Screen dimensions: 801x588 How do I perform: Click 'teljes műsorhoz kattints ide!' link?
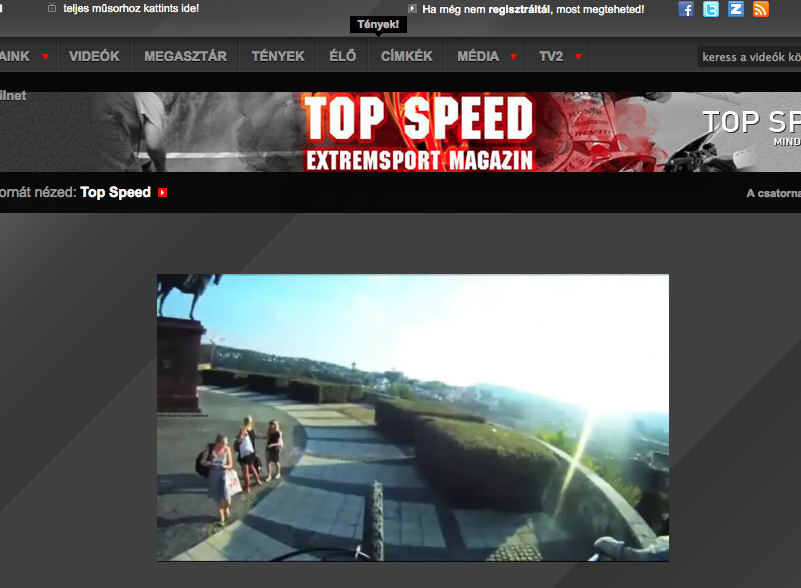click(131, 8)
